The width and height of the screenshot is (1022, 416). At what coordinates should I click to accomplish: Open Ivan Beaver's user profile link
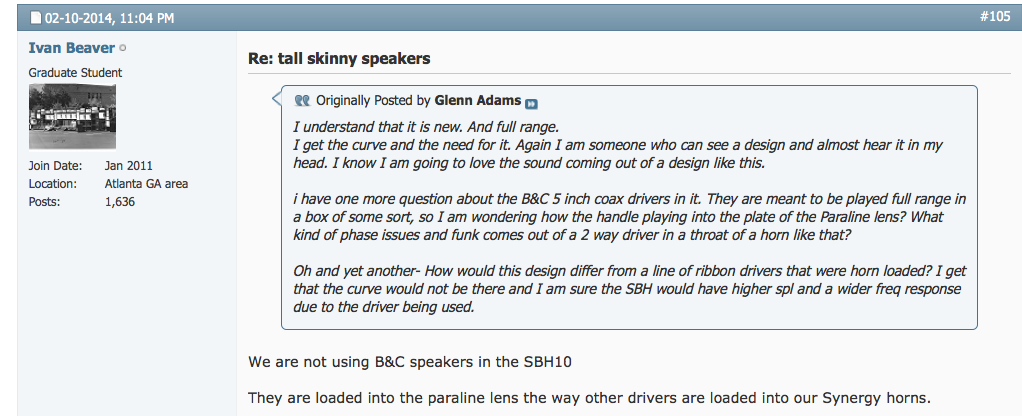tap(72, 48)
